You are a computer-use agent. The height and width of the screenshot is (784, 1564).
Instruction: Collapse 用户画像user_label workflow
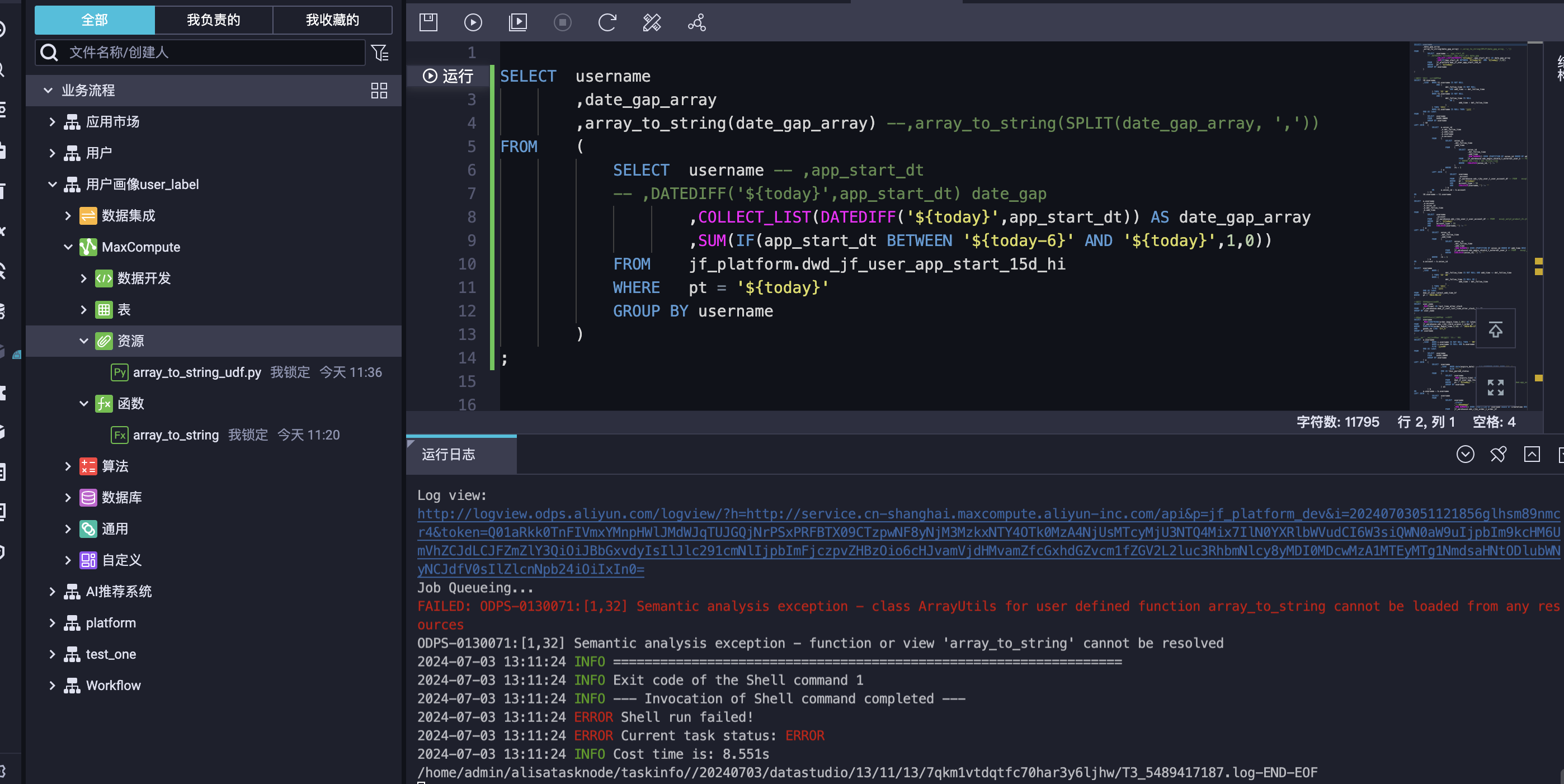52,185
